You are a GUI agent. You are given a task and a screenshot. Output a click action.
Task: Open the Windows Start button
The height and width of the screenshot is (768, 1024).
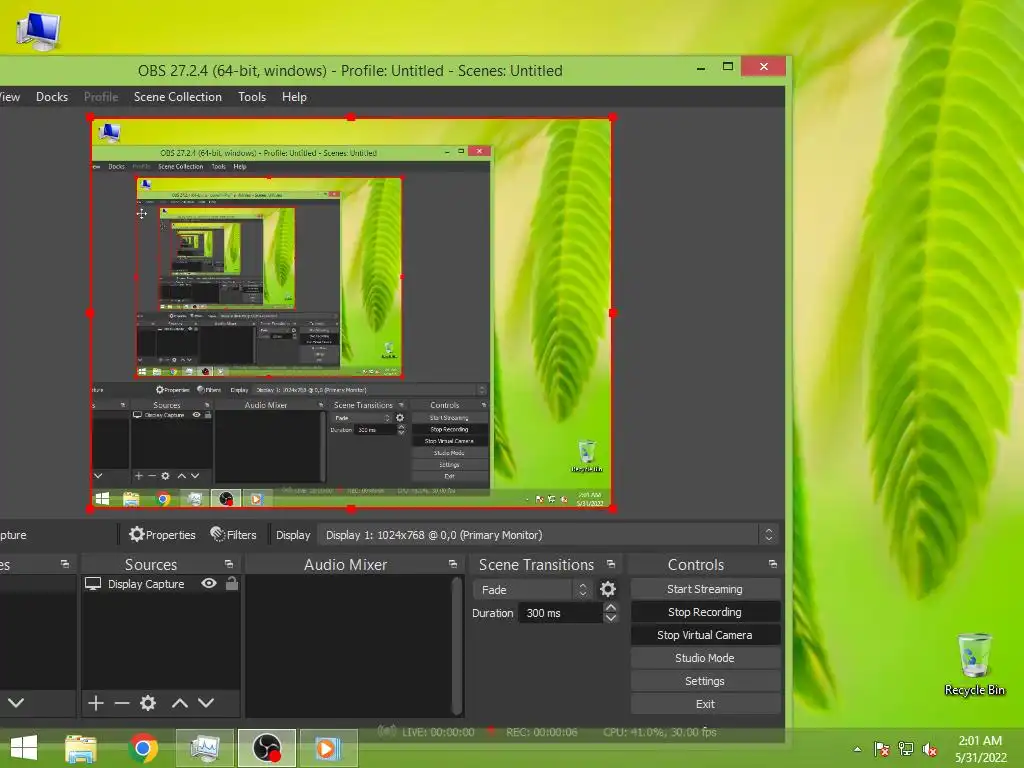[24, 748]
